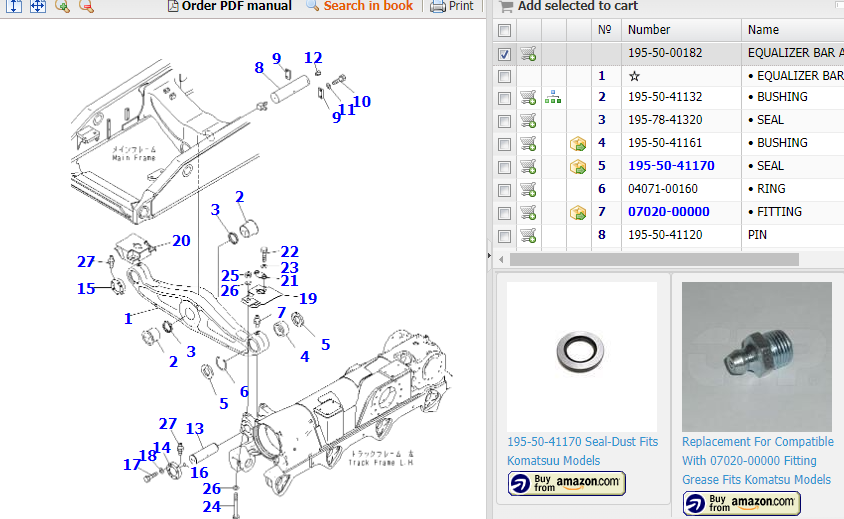Open hierarchy tree icon for bushing row 2

pos(553,97)
